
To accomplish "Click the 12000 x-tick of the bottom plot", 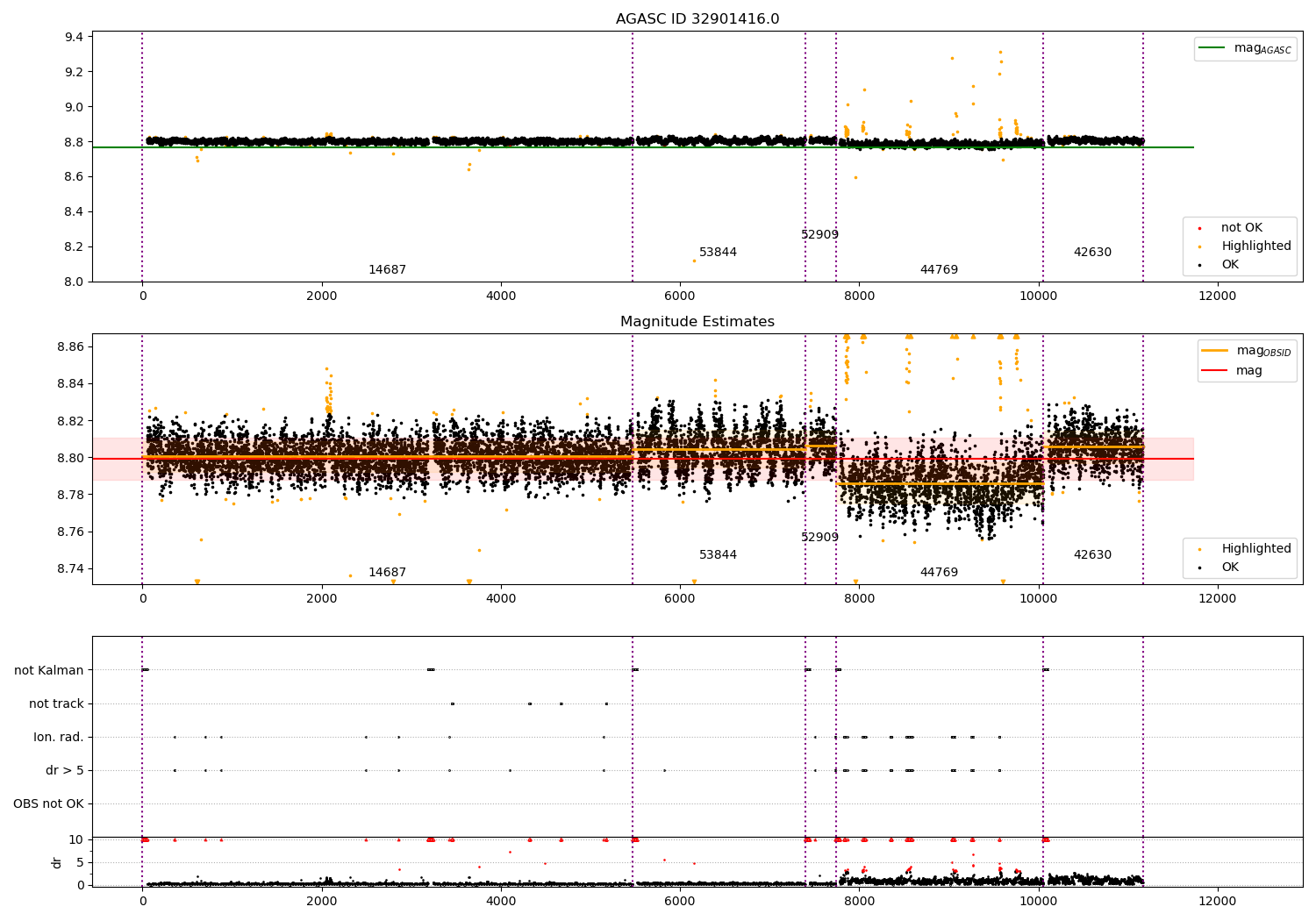I will (1218, 901).
